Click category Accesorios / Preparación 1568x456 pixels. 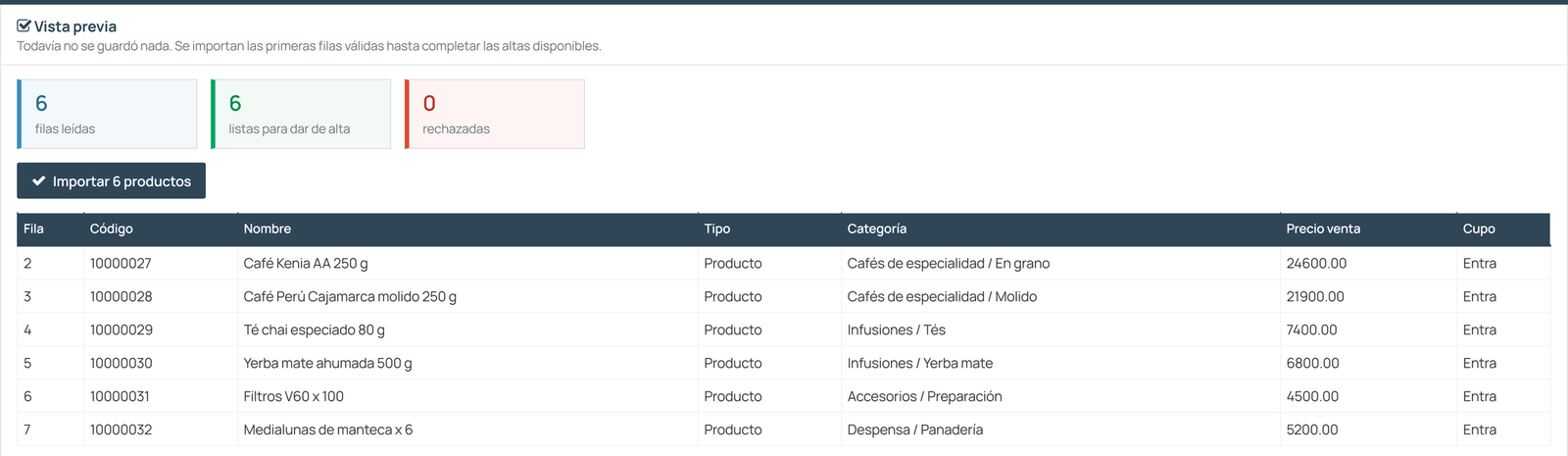925,396
